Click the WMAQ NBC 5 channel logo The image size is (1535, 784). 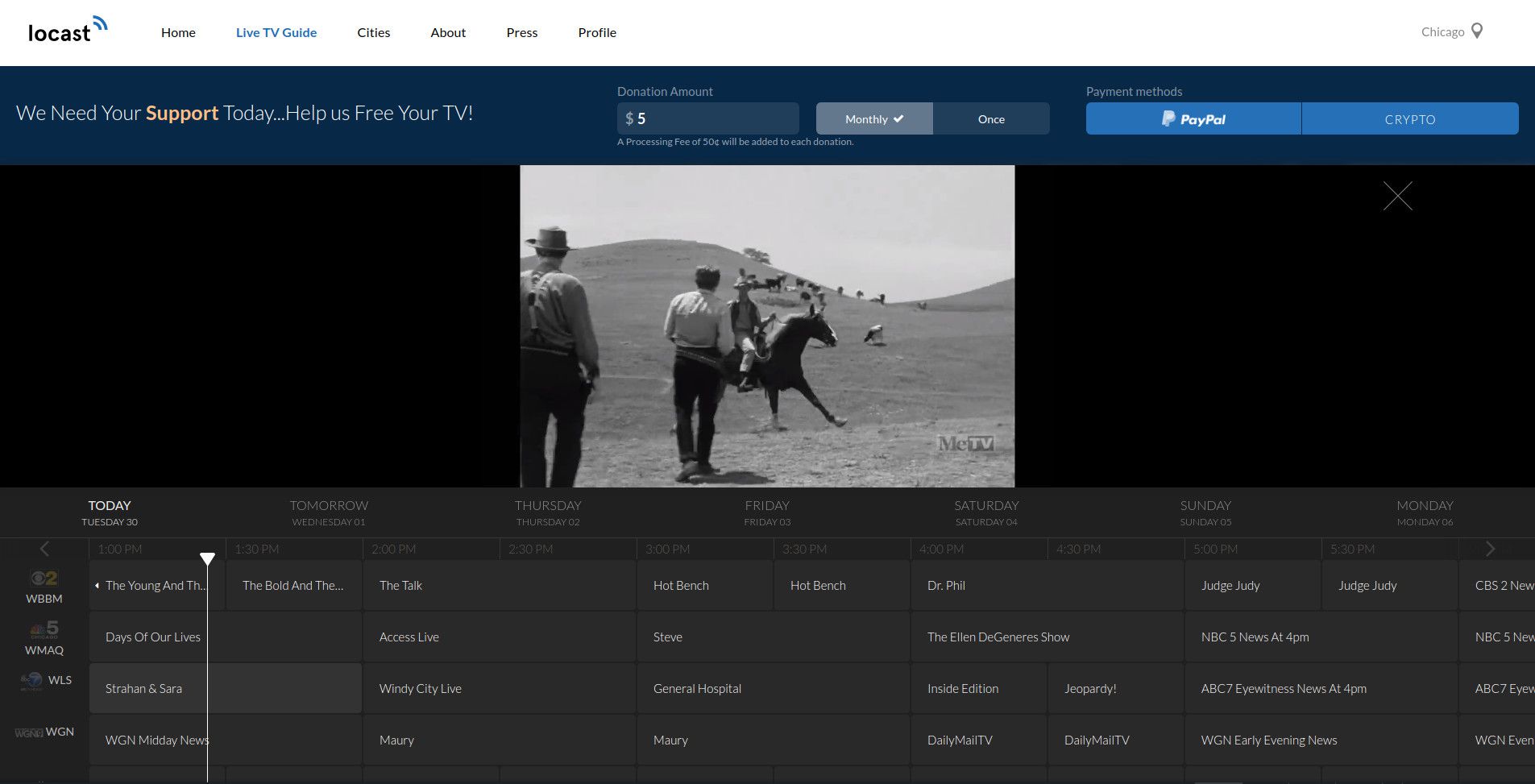pyautogui.click(x=44, y=630)
